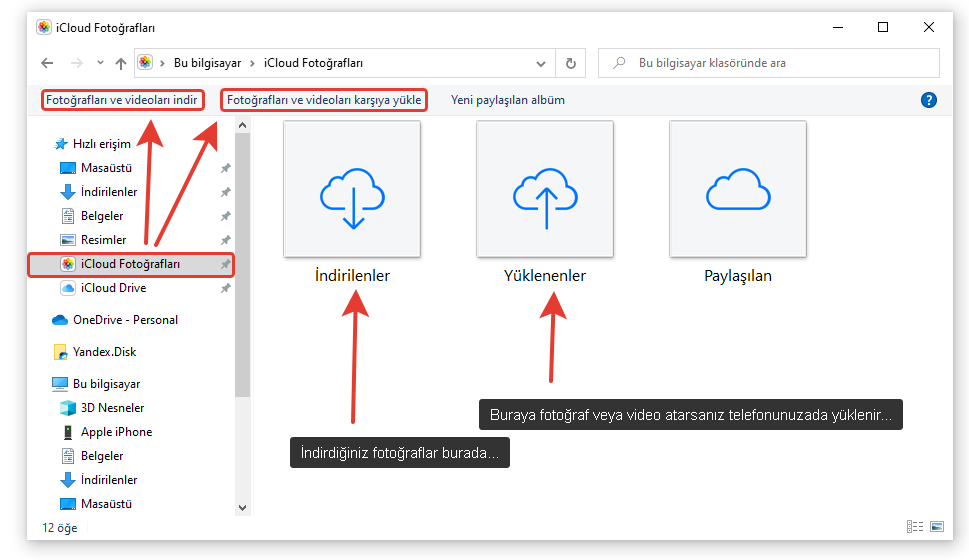Screen dimensions: 969x560
Task: Expand the address bar history dropdown
Action: (x=543, y=63)
